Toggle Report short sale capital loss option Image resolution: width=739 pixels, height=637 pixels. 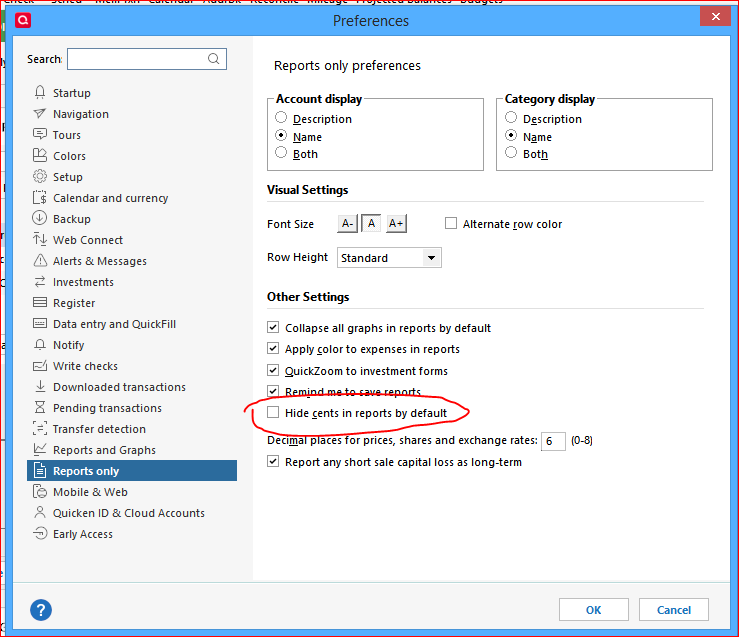click(x=273, y=461)
